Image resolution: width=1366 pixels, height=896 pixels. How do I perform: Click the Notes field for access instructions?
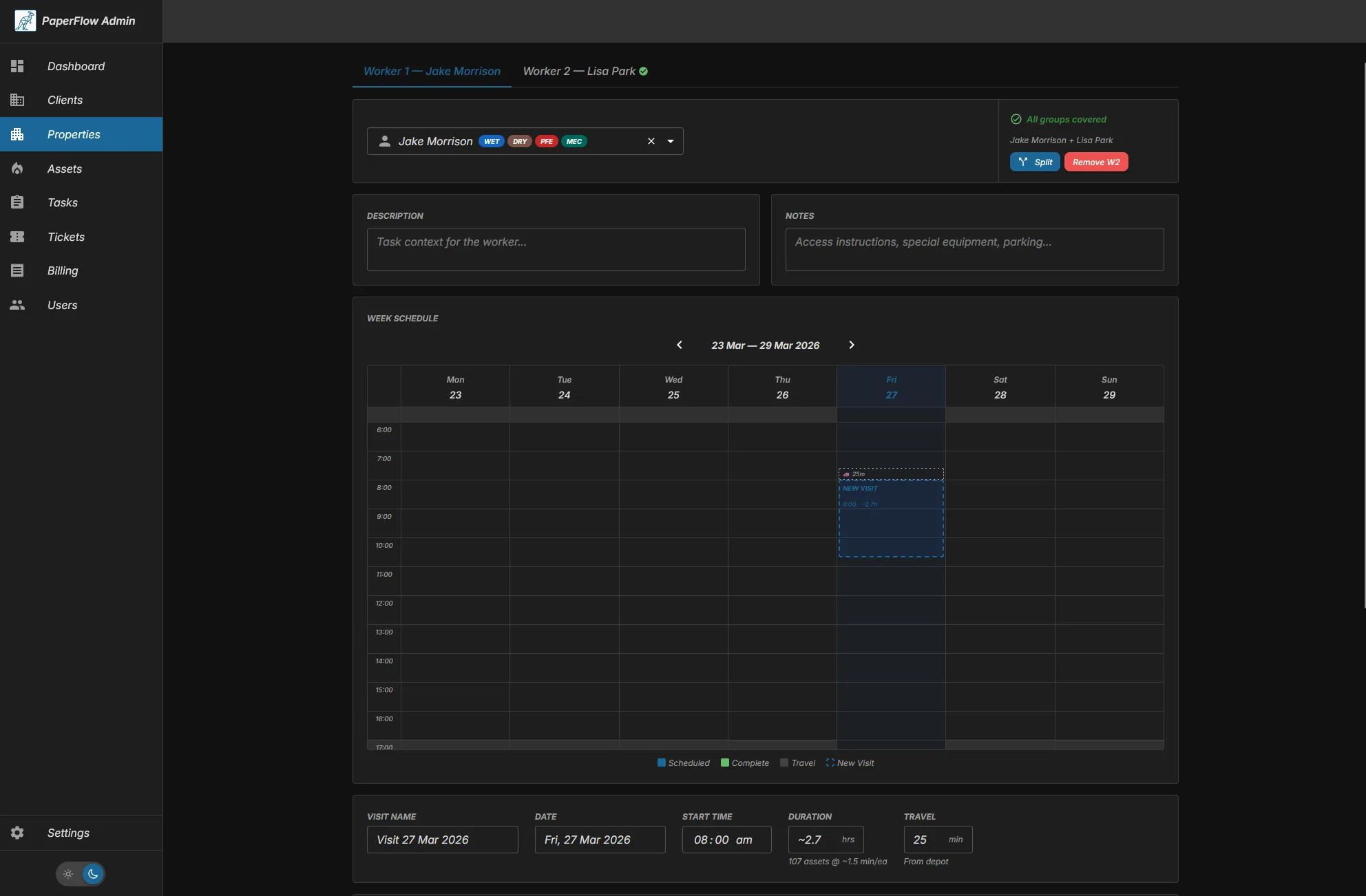coord(974,249)
